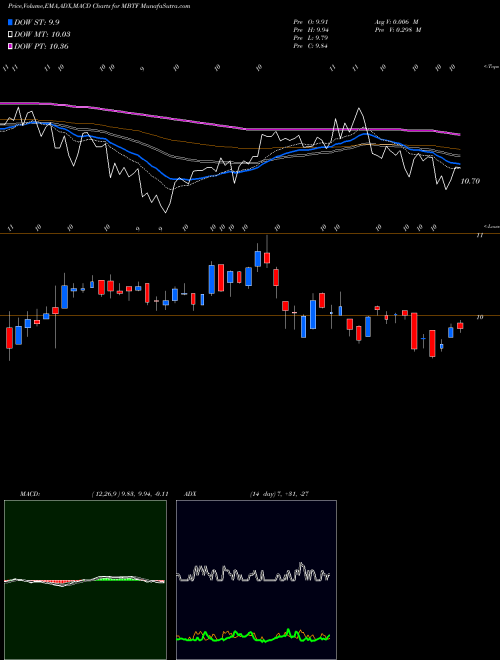Click the 'Pre O: 9.91' value

[311, 22]
